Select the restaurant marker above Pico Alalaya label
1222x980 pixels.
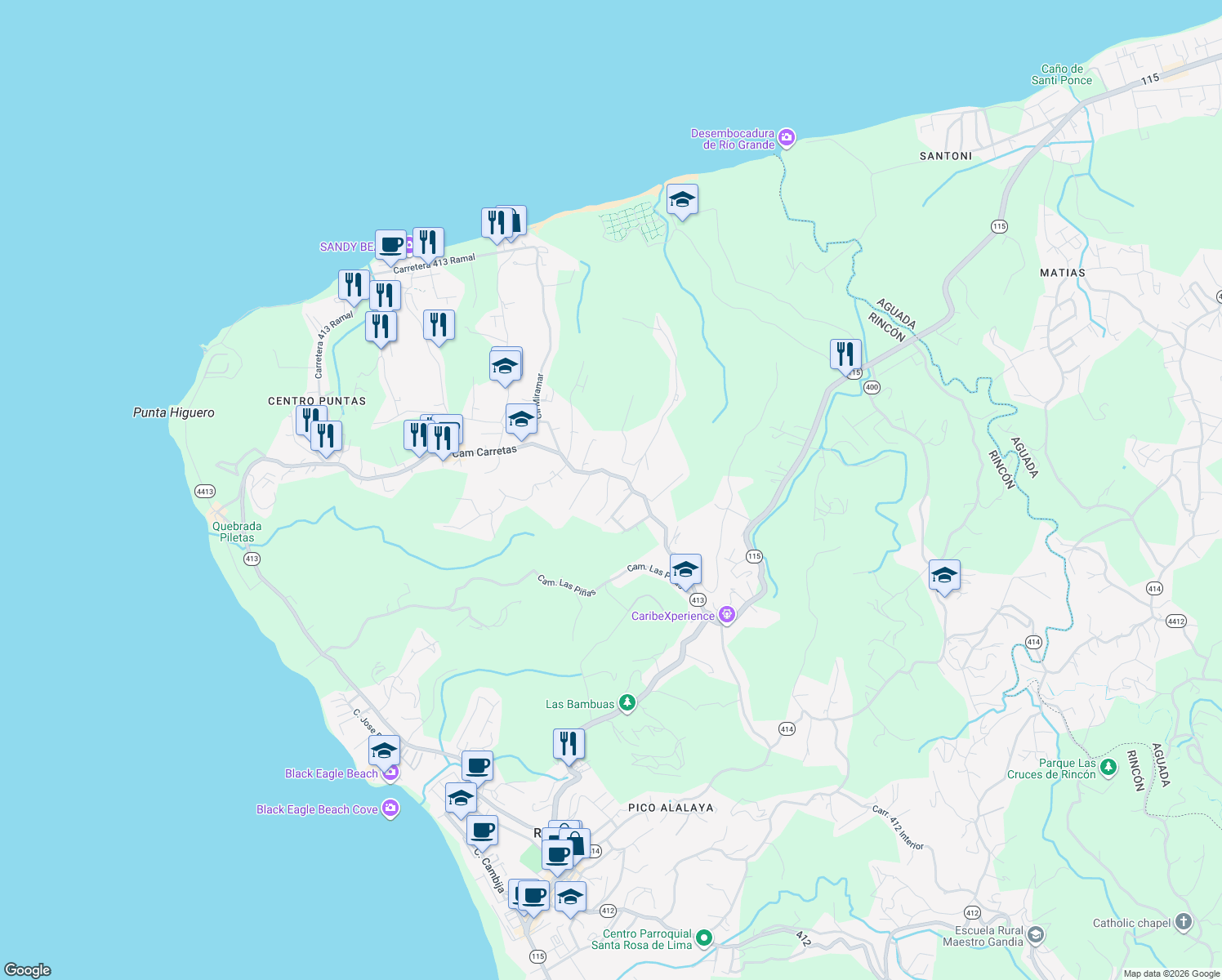pyautogui.click(x=569, y=742)
